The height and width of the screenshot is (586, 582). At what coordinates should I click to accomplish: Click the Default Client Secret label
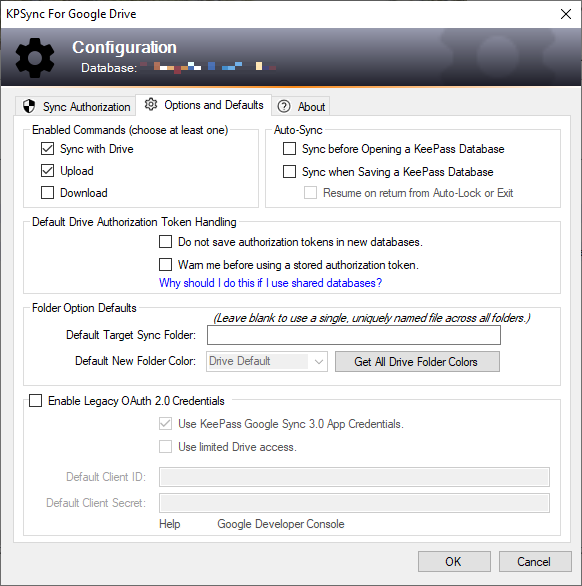point(96,503)
